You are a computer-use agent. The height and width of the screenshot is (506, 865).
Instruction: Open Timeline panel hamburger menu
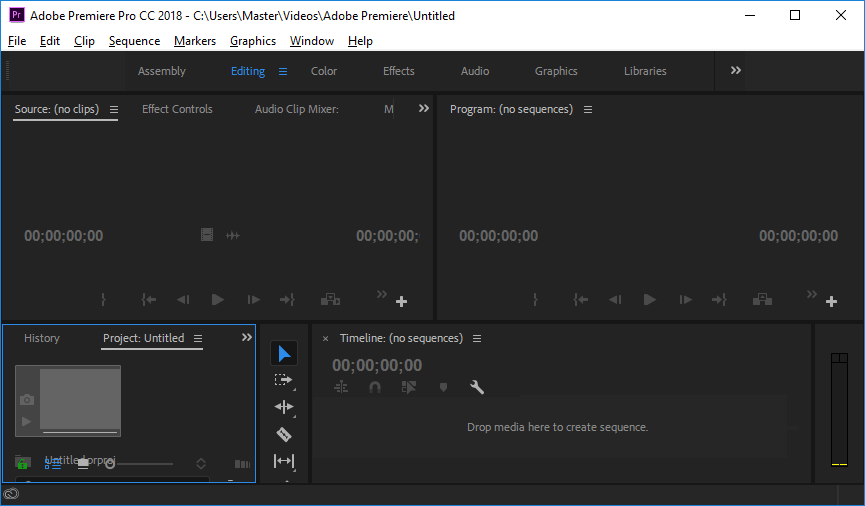477,339
